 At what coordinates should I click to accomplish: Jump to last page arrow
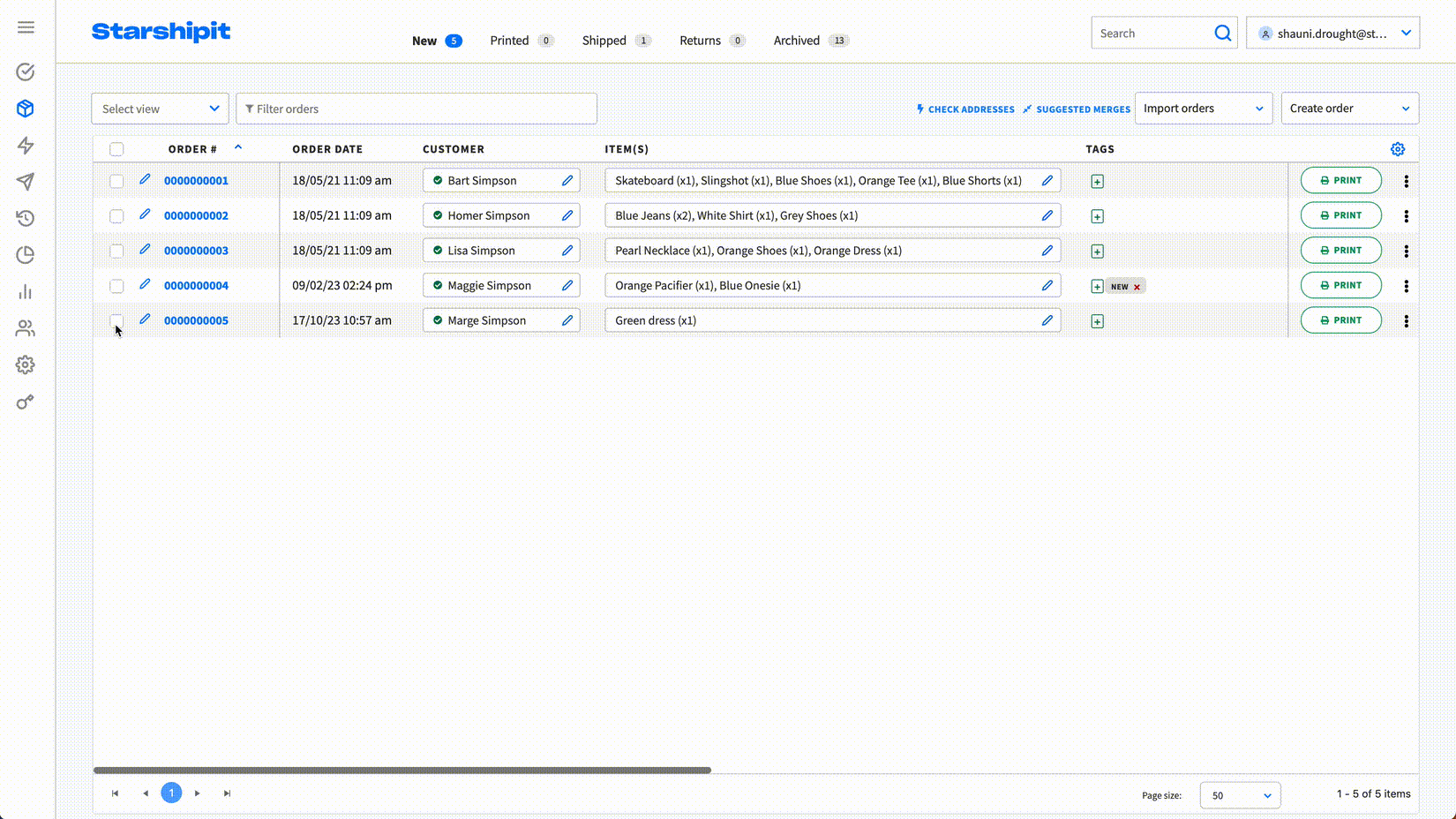click(x=227, y=793)
